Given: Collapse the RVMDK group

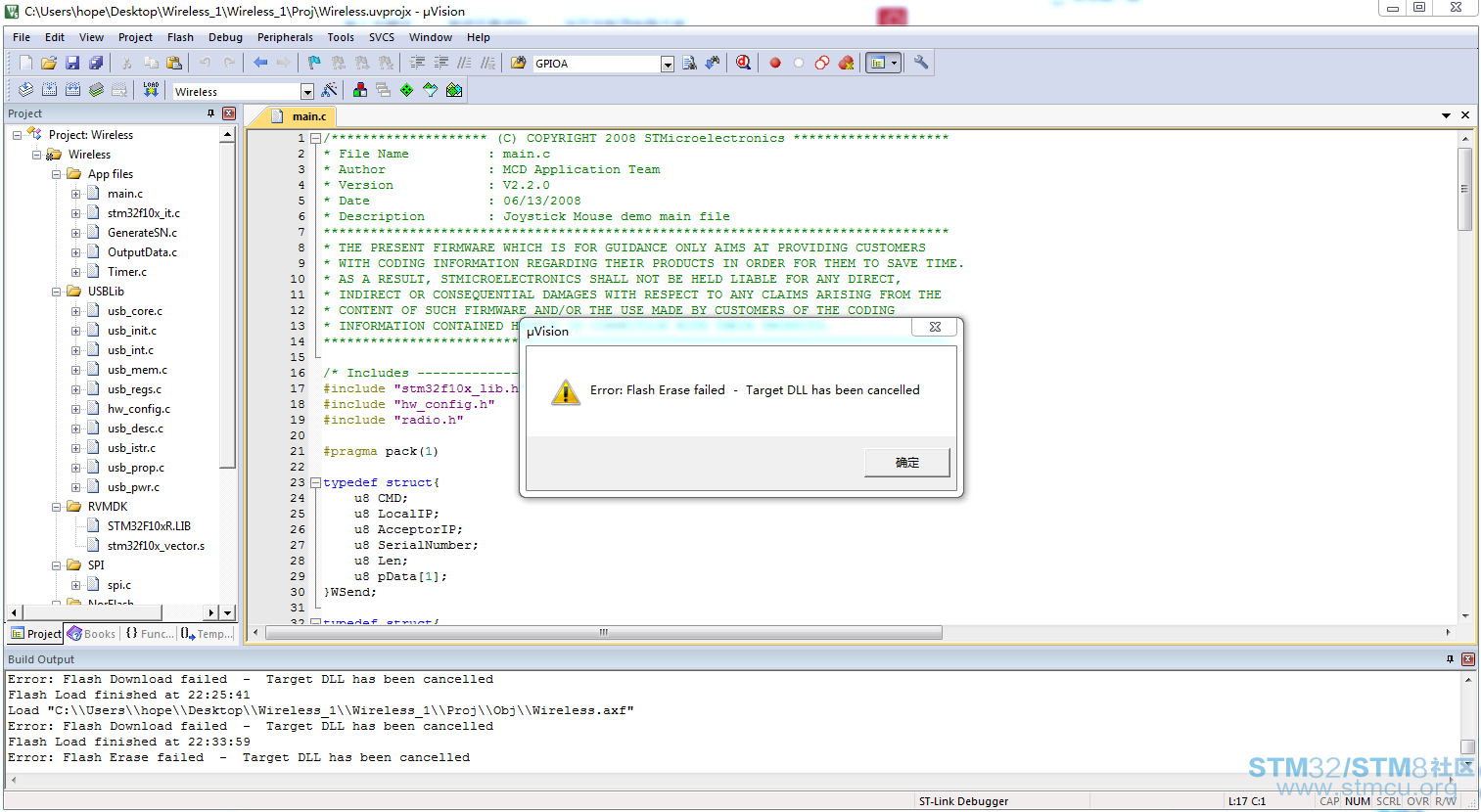Looking at the screenshot, I should [56, 507].
